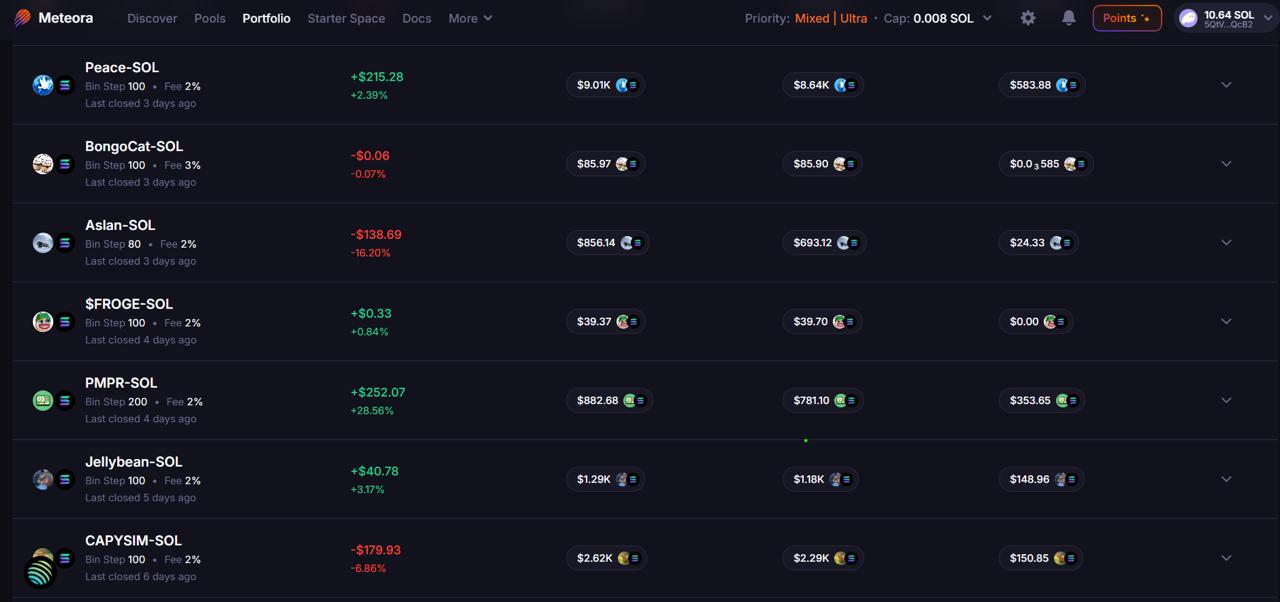The image size is (1280, 602).
Task: Open the More dropdown menu
Action: click(x=470, y=18)
